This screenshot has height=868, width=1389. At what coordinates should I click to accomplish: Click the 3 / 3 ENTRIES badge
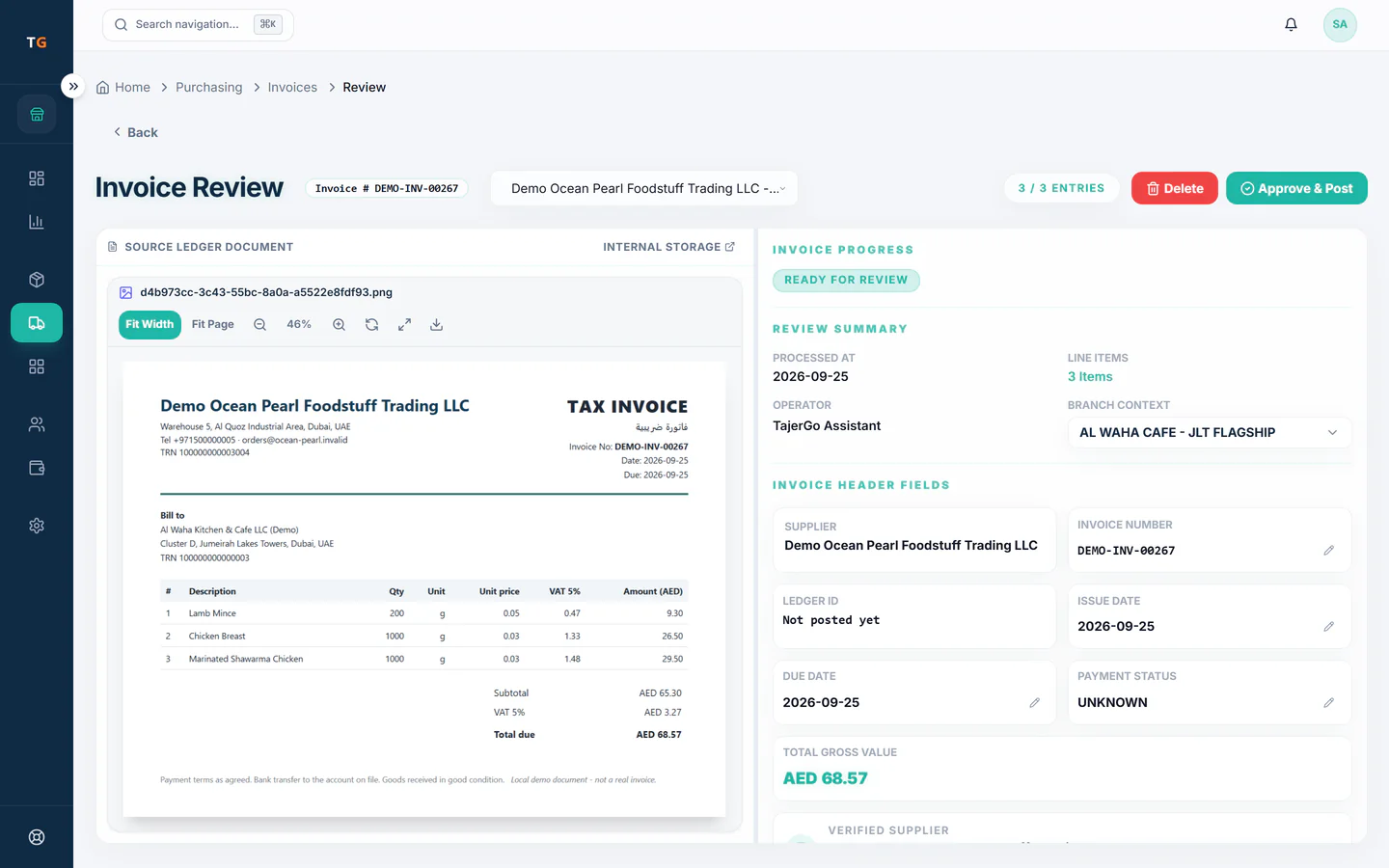(x=1061, y=188)
